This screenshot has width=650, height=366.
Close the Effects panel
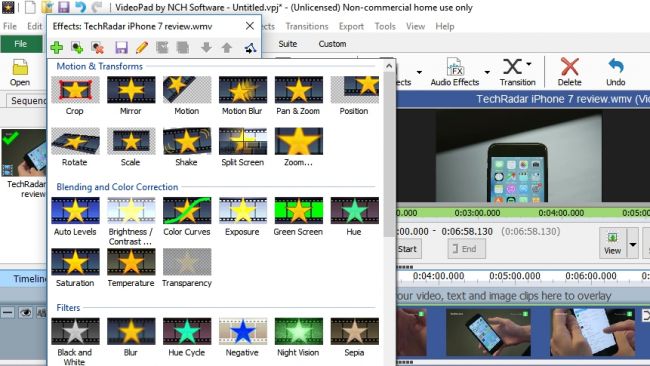[250, 26]
